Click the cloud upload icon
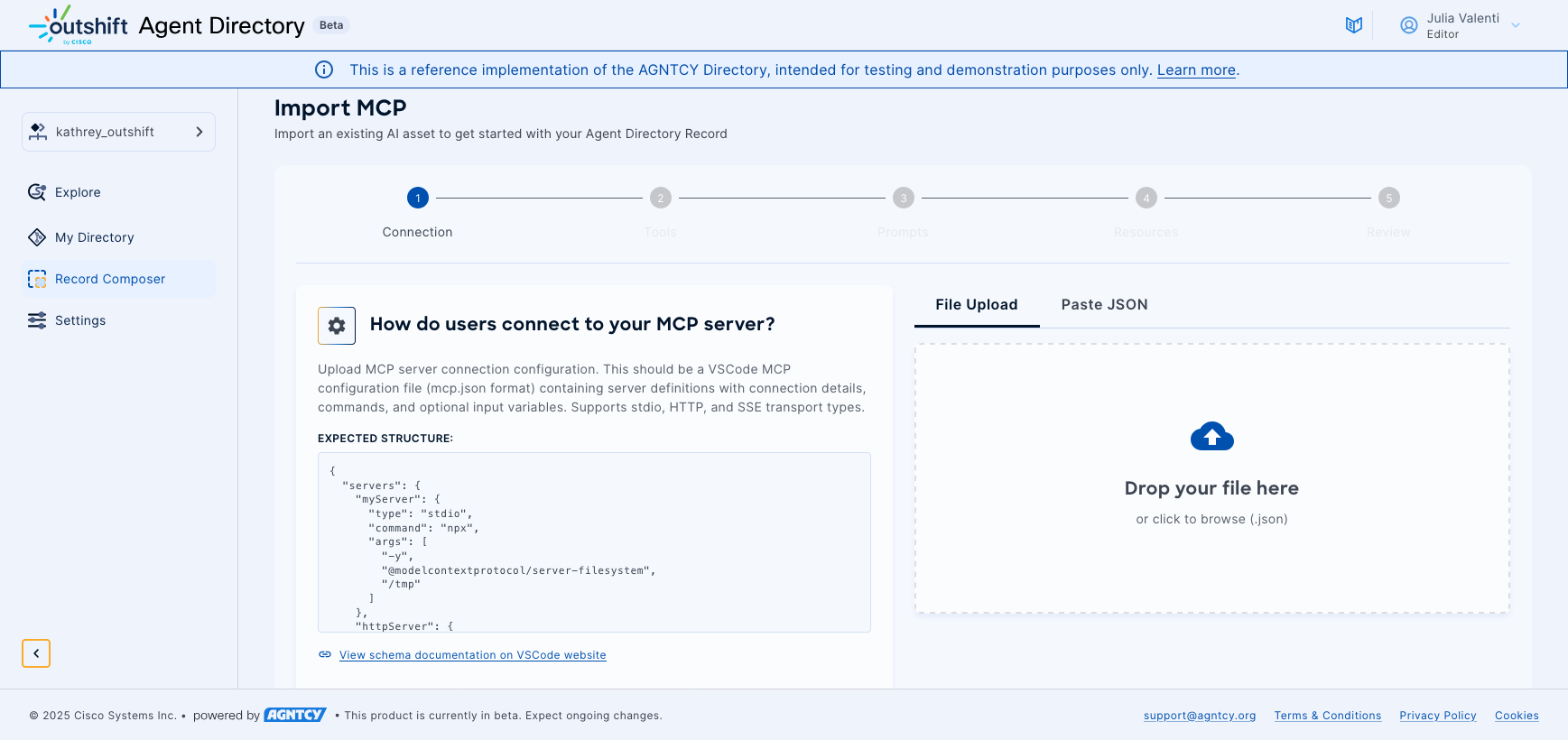This screenshot has height=740, width=1568. 1211,437
